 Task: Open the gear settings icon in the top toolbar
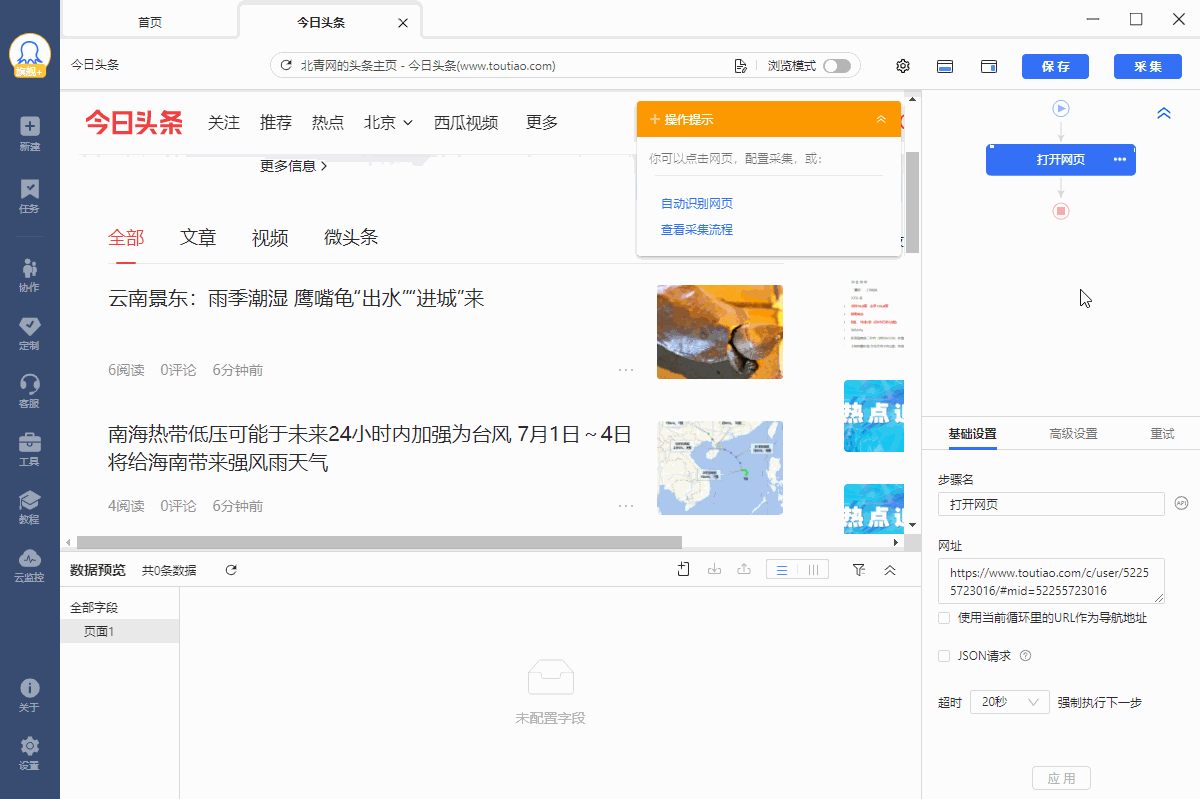click(903, 66)
